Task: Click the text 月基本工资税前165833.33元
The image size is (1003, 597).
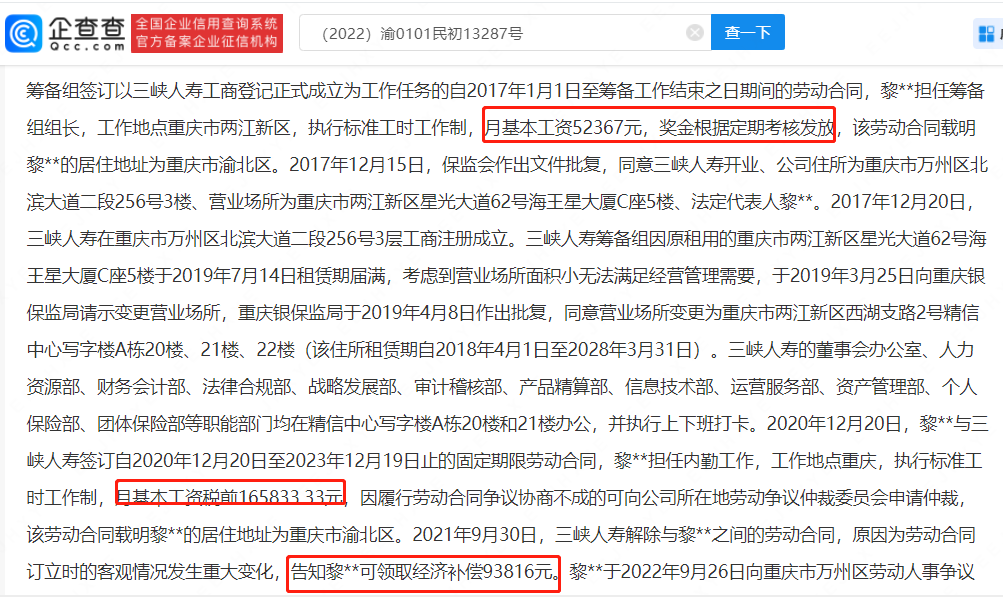Action: coord(230,497)
